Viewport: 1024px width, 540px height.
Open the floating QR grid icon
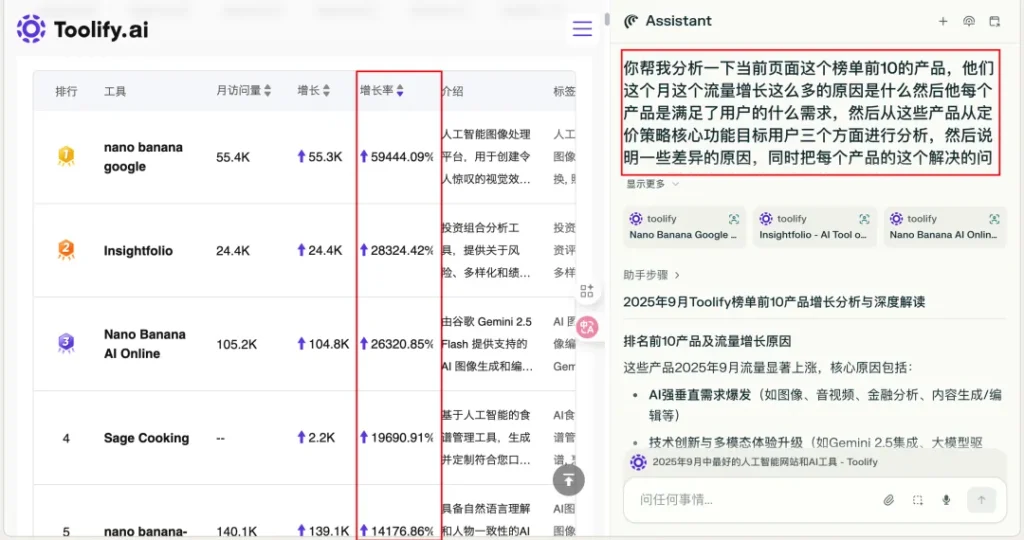point(587,291)
